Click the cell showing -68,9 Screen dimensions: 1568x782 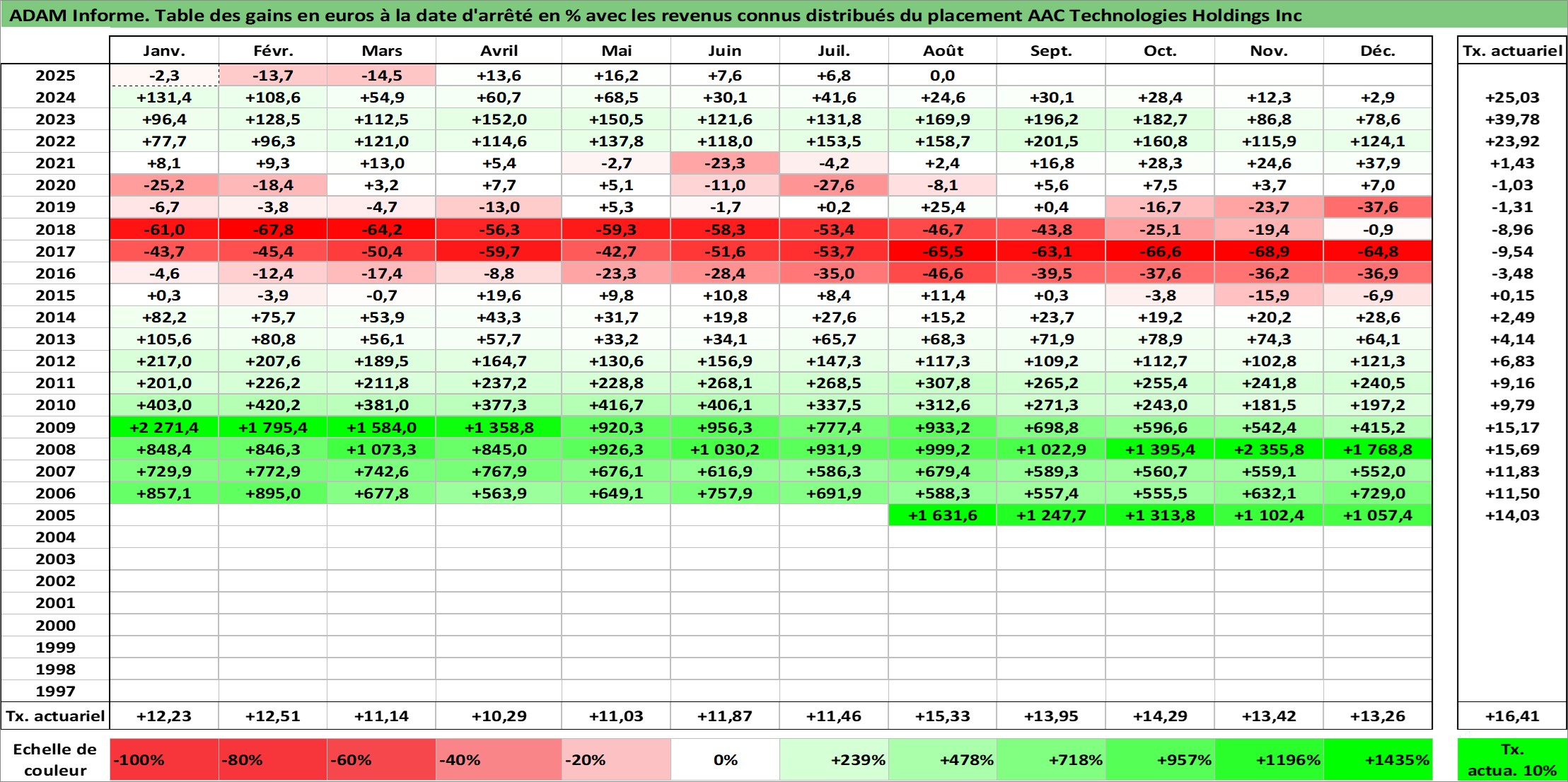tap(1269, 252)
